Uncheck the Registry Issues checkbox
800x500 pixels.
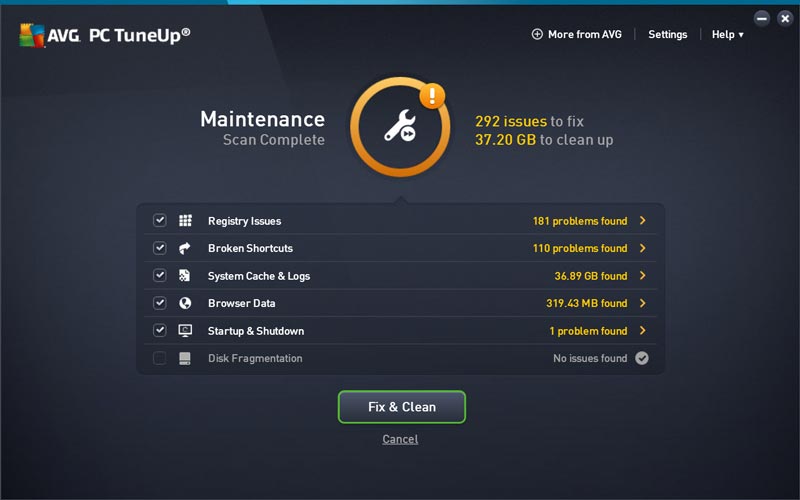pyautogui.click(x=160, y=220)
